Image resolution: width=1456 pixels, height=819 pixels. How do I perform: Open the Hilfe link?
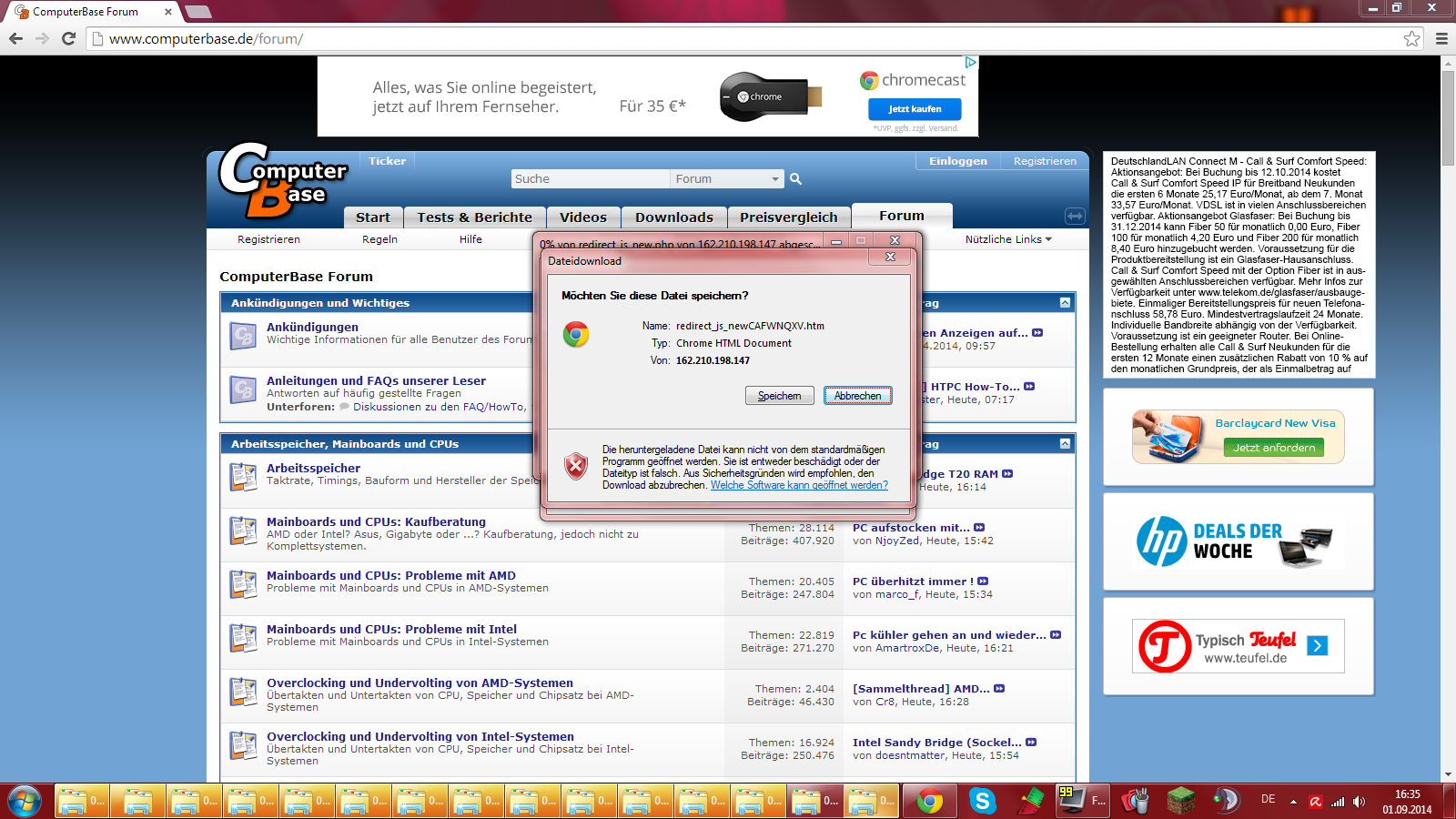point(470,239)
